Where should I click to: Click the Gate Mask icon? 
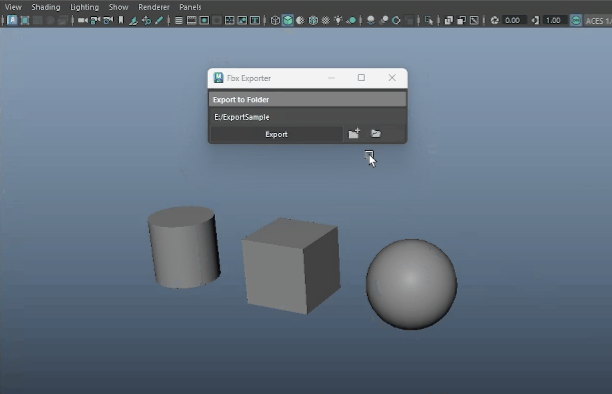coord(217,20)
